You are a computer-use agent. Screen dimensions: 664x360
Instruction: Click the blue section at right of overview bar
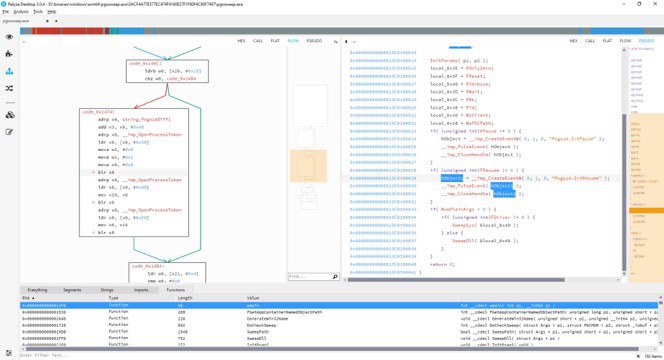coord(617,31)
